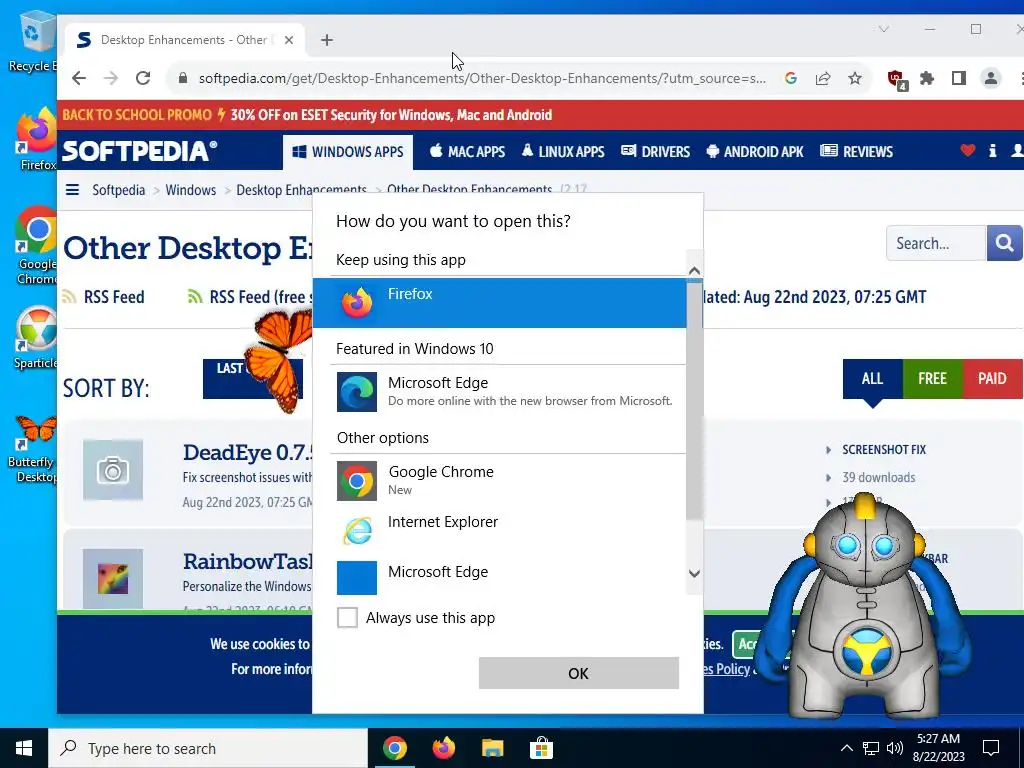
Task: Click the 39 downloads text
Action: 878,477
